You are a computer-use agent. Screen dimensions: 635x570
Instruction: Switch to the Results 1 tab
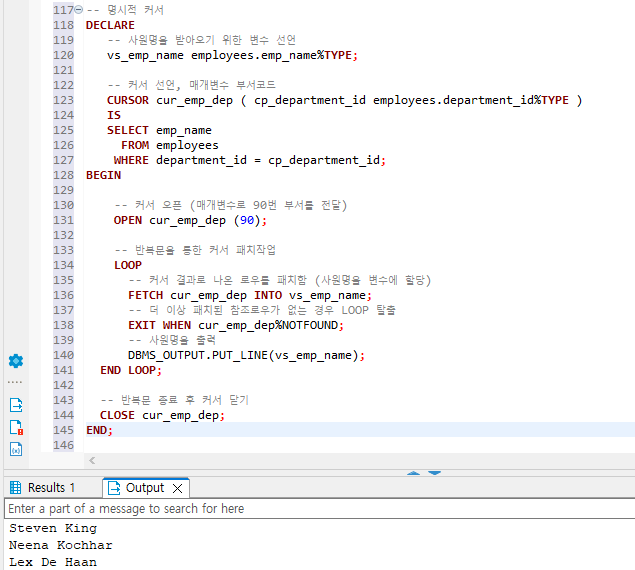tap(43, 487)
